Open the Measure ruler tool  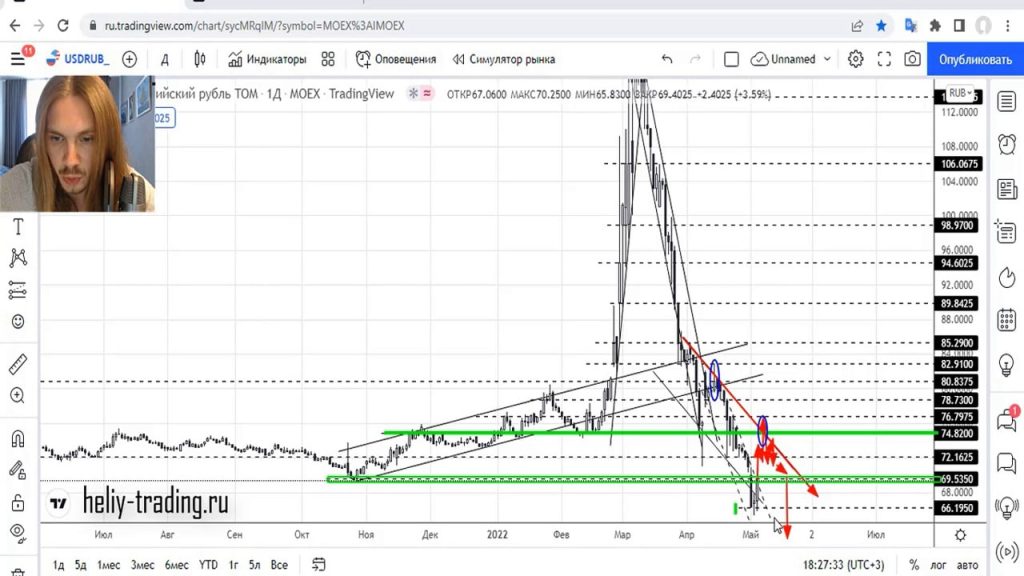point(16,364)
